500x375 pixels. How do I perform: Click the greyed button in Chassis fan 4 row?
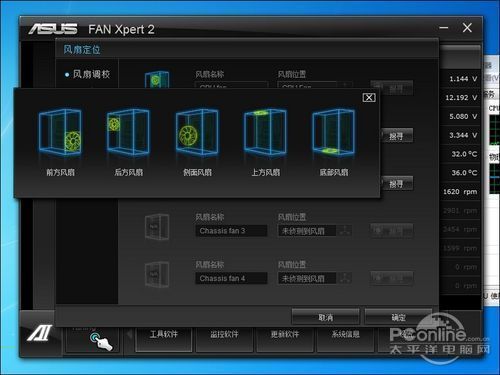click(392, 278)
